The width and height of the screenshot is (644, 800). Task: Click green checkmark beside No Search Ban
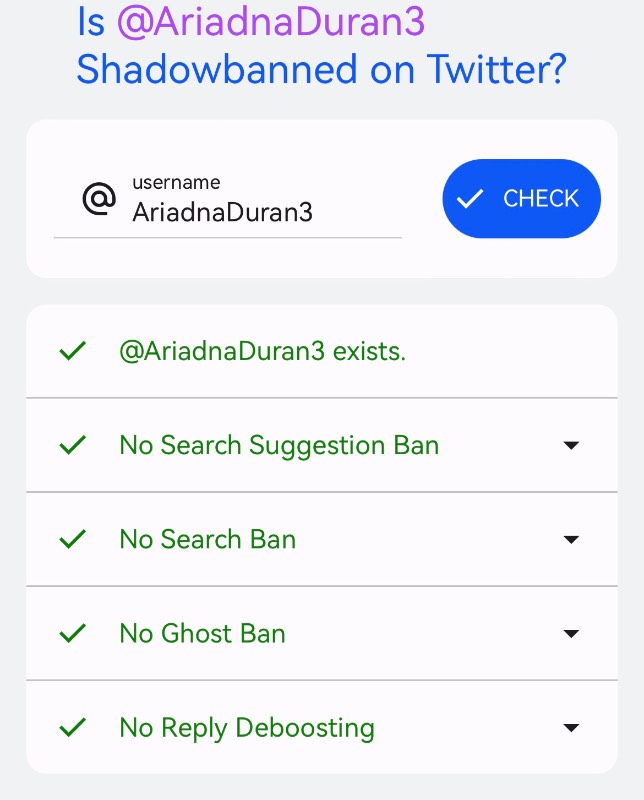point(72,539)
